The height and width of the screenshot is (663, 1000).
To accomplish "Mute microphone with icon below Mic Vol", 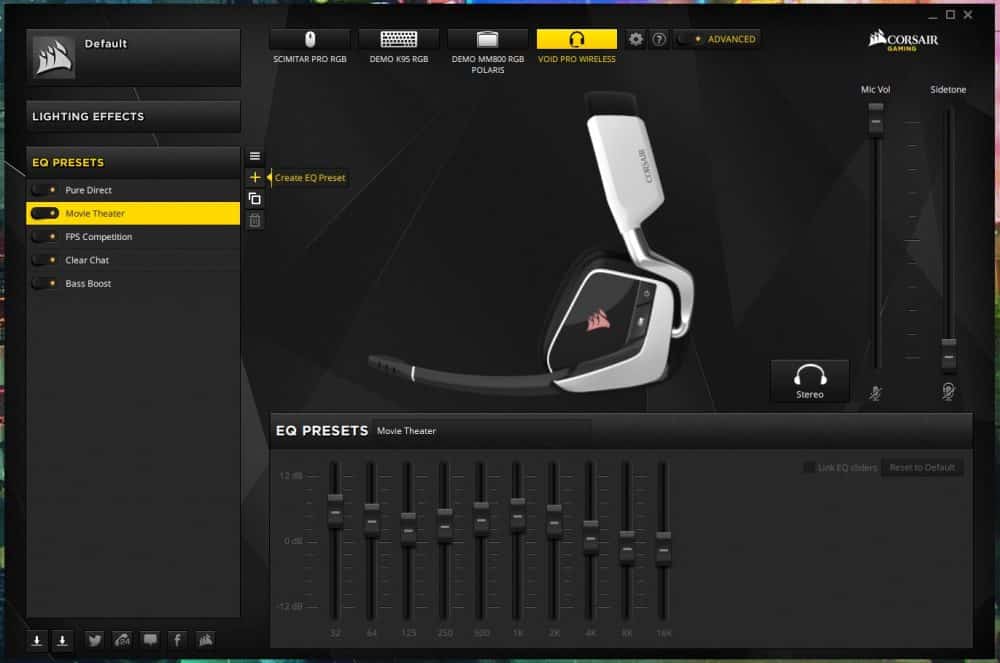I will coord(876,393).
